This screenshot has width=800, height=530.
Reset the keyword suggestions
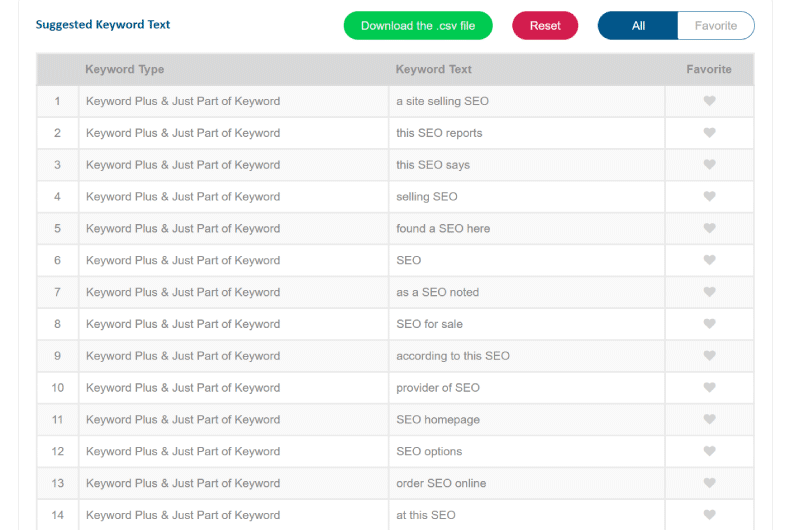click(545, 26)
